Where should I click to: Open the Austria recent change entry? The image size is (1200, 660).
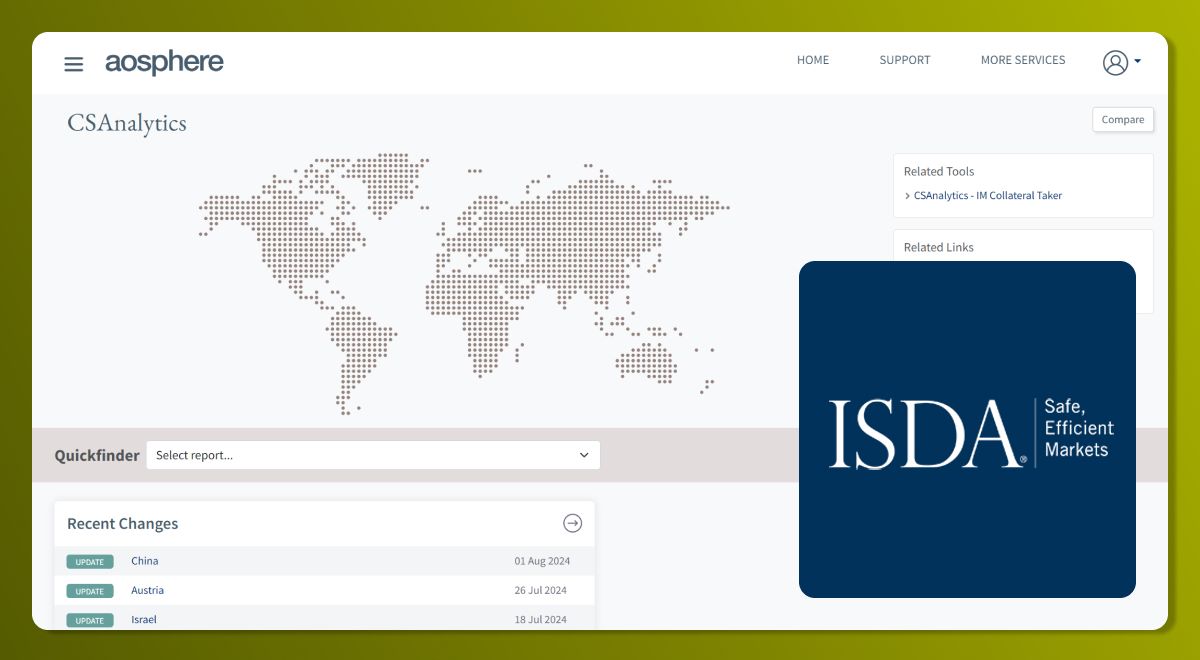pyautogui.click(x=147, y=590)
